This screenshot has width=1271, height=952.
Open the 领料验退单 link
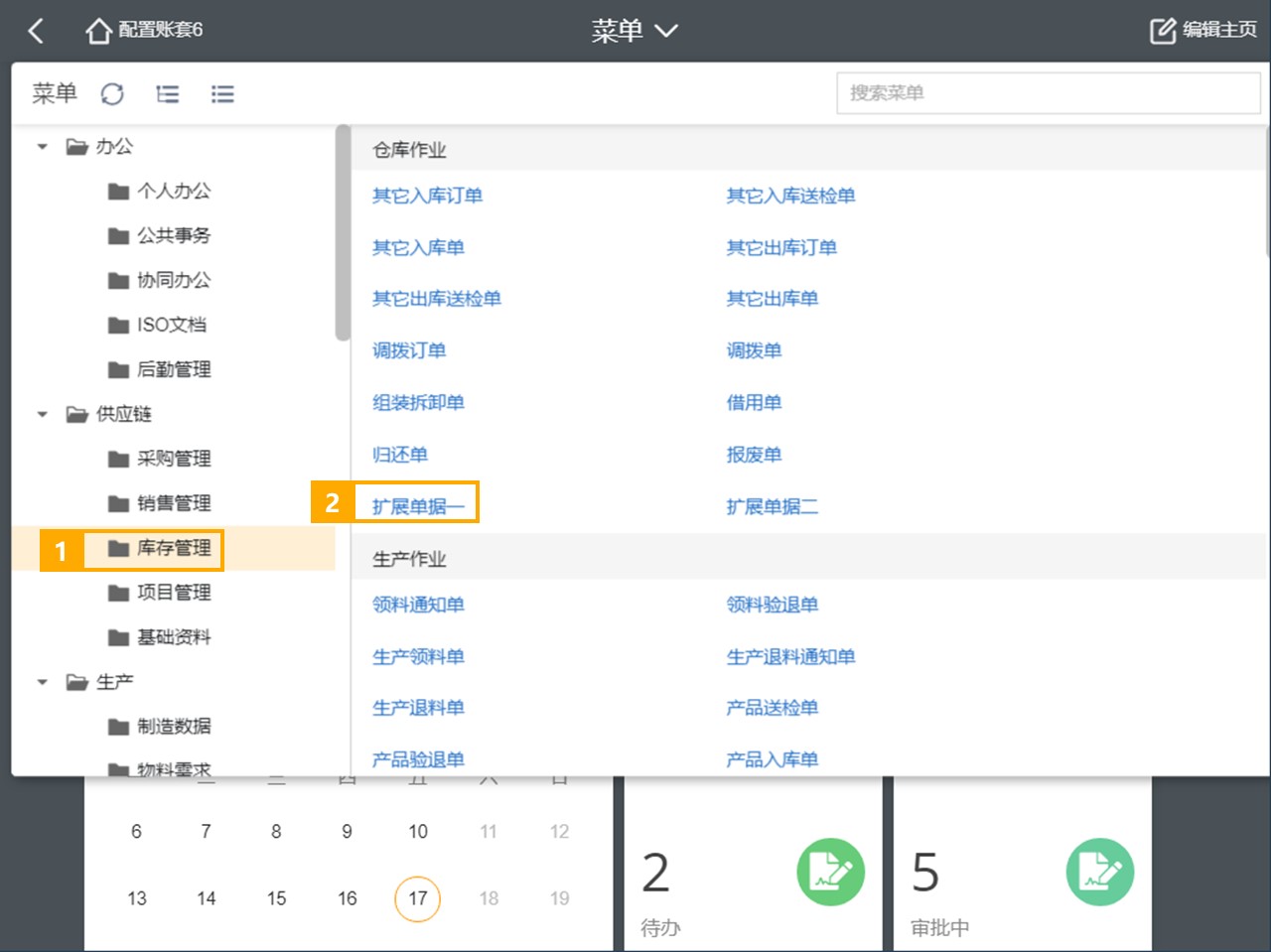(773, 605)
